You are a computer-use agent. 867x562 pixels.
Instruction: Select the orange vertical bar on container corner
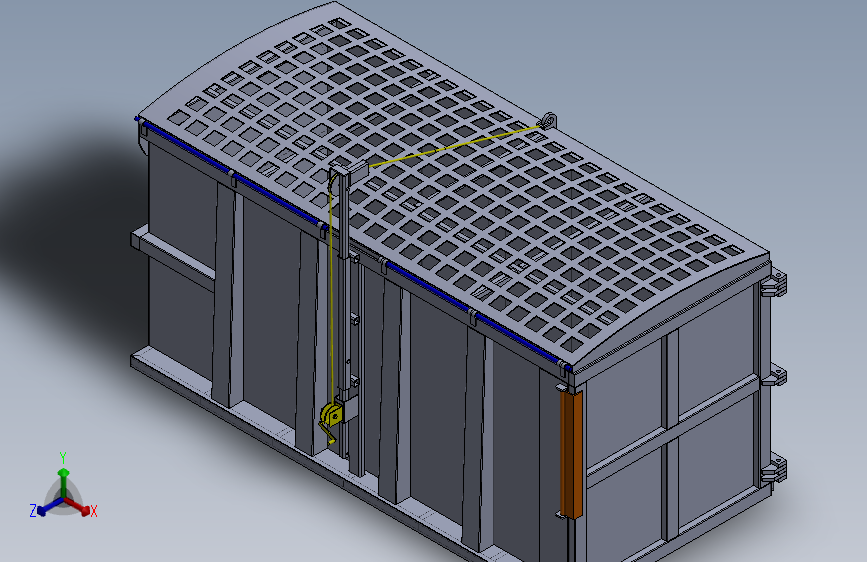point(571,454)
